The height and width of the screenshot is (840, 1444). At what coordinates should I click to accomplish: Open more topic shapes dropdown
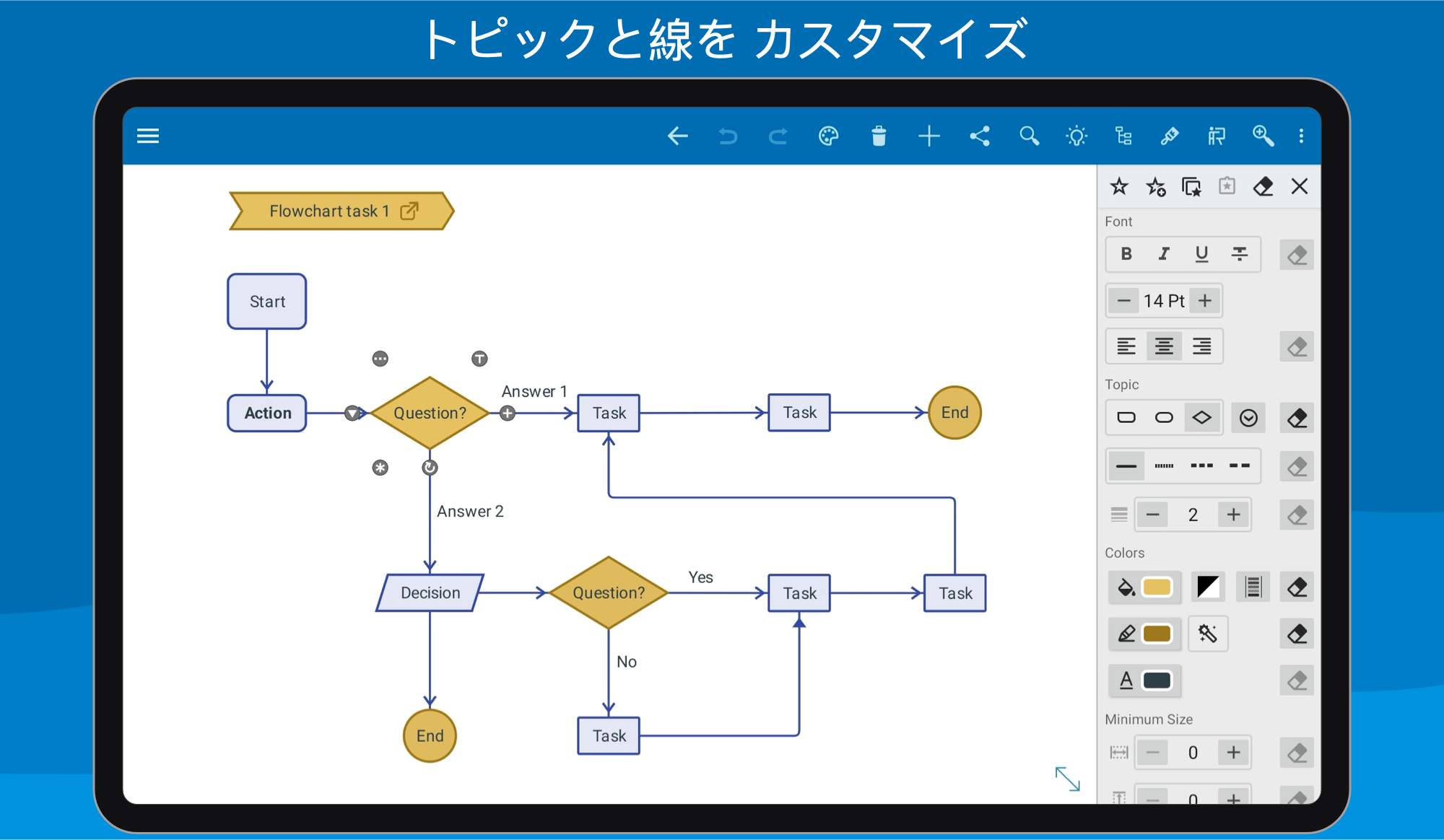(1248, 418)
